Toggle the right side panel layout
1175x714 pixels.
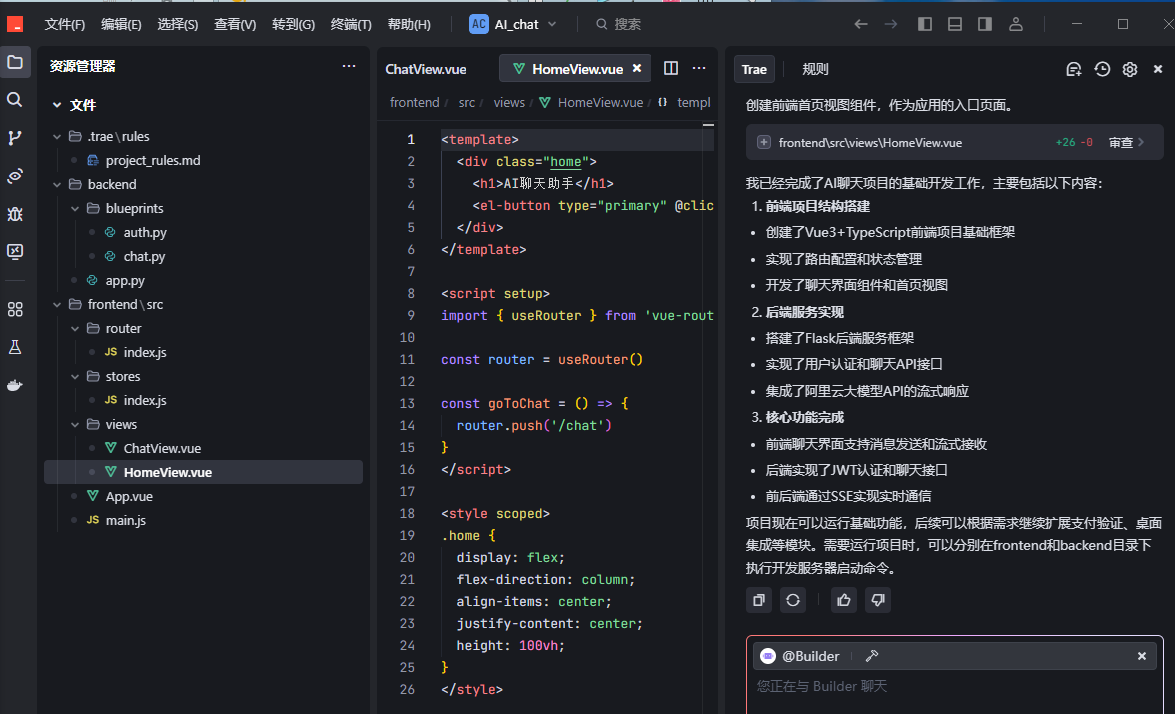point(985,24)
